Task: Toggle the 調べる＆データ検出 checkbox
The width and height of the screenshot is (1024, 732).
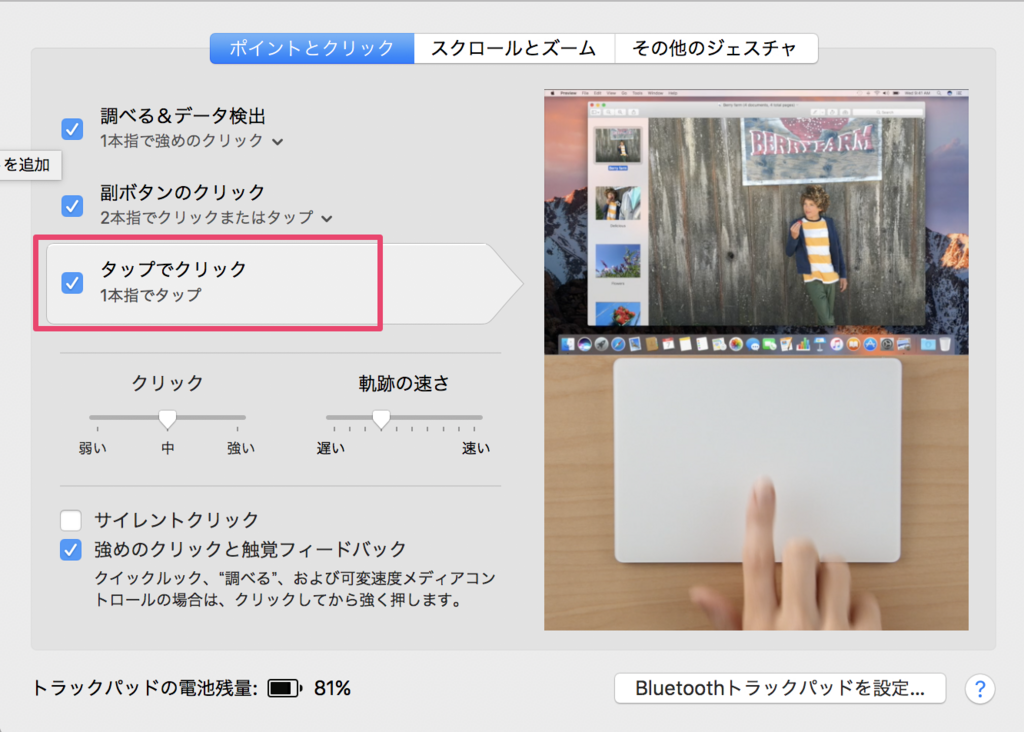Action: click(72, 129)
